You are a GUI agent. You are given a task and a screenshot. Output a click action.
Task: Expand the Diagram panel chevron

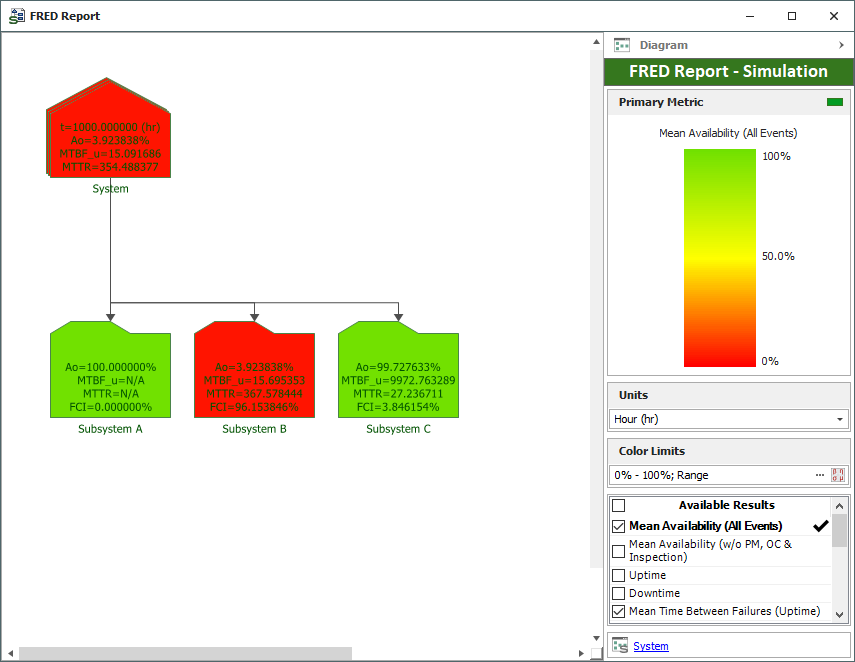(x=841, y=45)
